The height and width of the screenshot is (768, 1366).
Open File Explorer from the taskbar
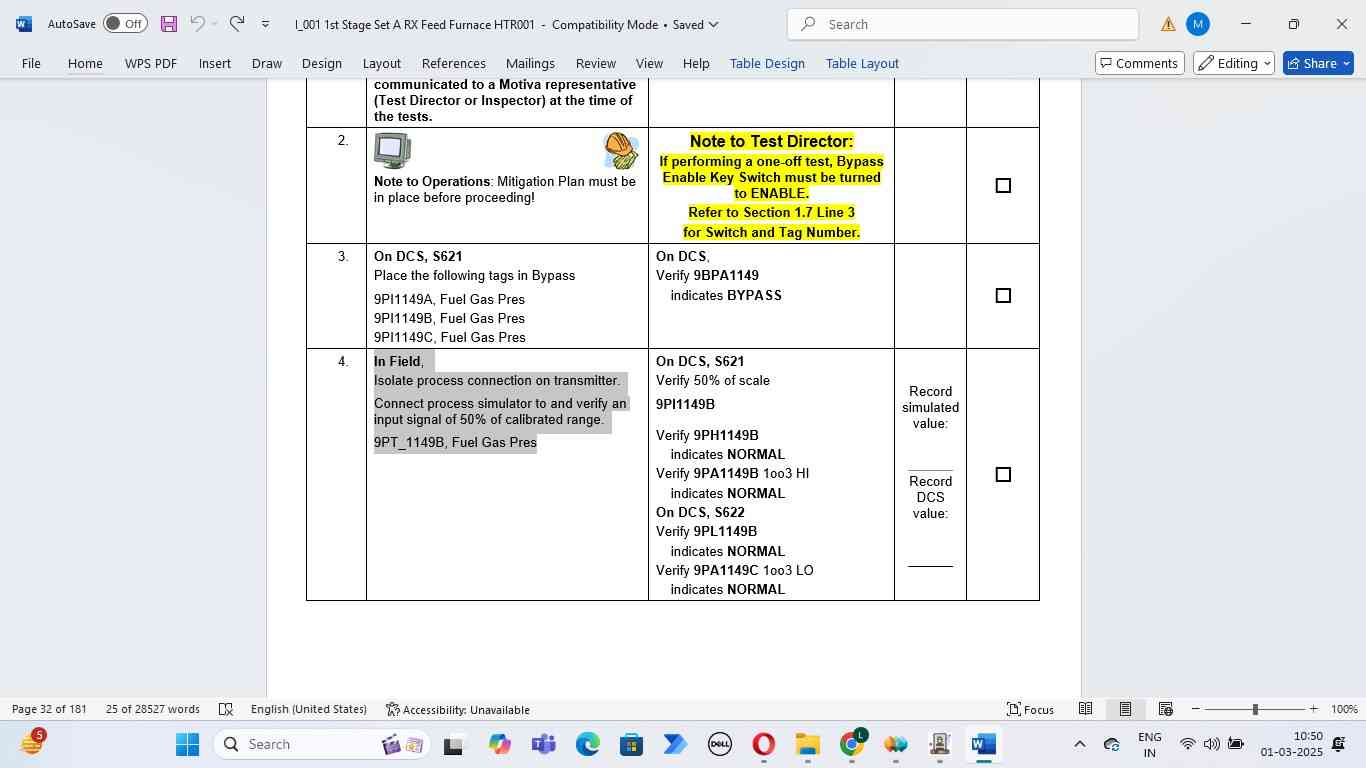pyautogui.click(x=807, y=744)
